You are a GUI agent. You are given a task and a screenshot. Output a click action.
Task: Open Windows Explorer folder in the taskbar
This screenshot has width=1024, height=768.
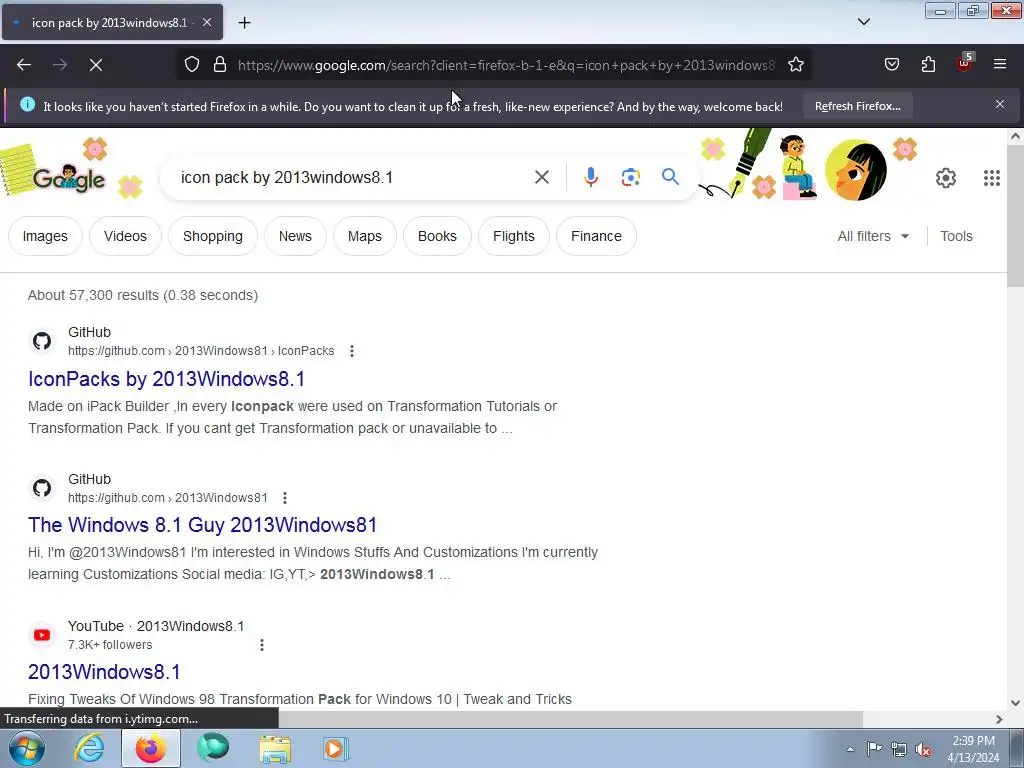pos(275,748)
